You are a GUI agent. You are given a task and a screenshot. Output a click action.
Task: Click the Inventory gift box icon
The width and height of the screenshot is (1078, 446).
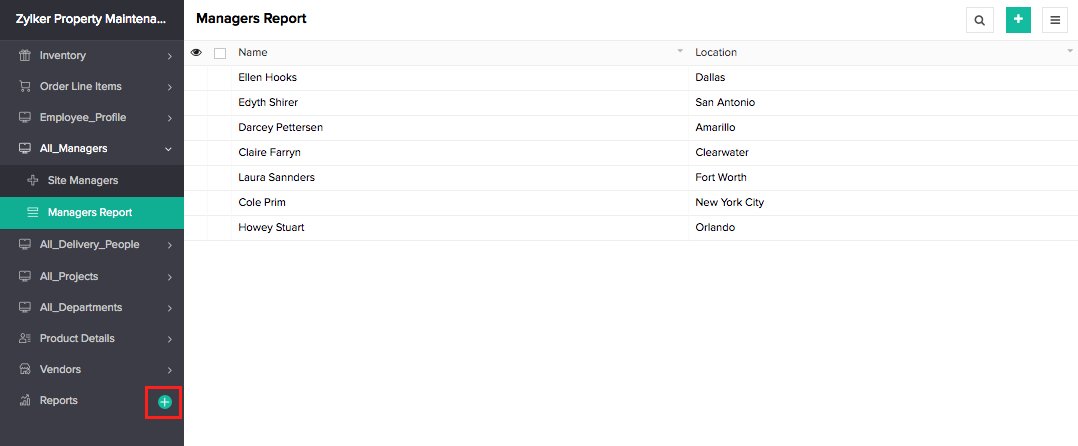(x=25, y=56)
